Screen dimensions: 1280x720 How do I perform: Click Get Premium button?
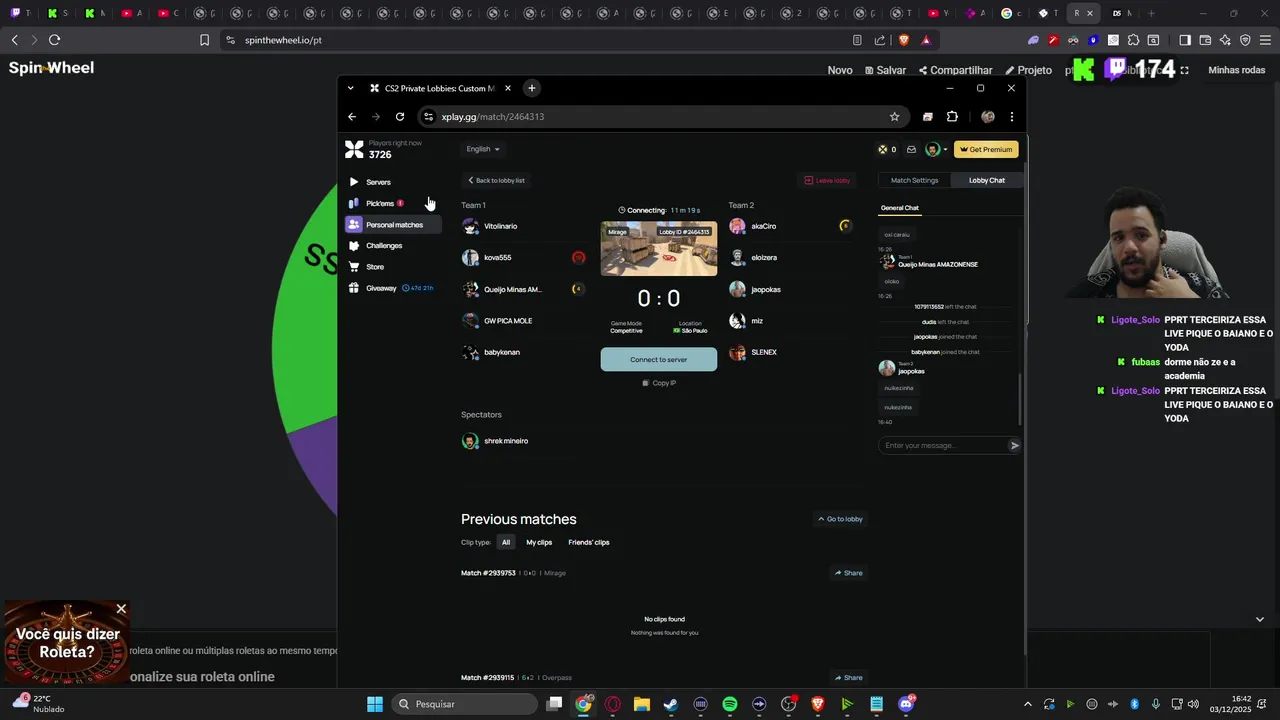point(986,150)
